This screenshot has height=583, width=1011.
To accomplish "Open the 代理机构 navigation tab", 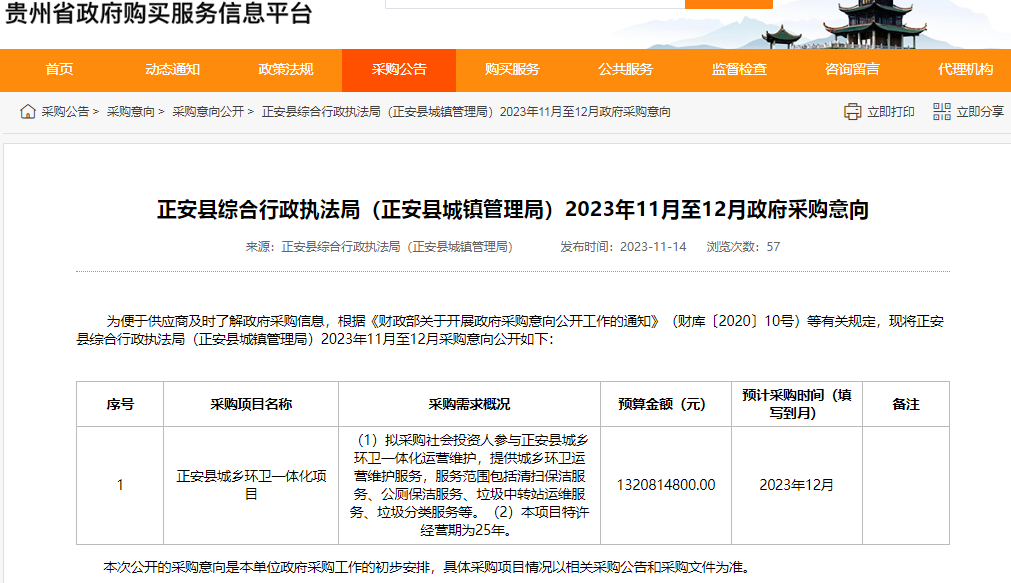I will click(x=965, y=70).
